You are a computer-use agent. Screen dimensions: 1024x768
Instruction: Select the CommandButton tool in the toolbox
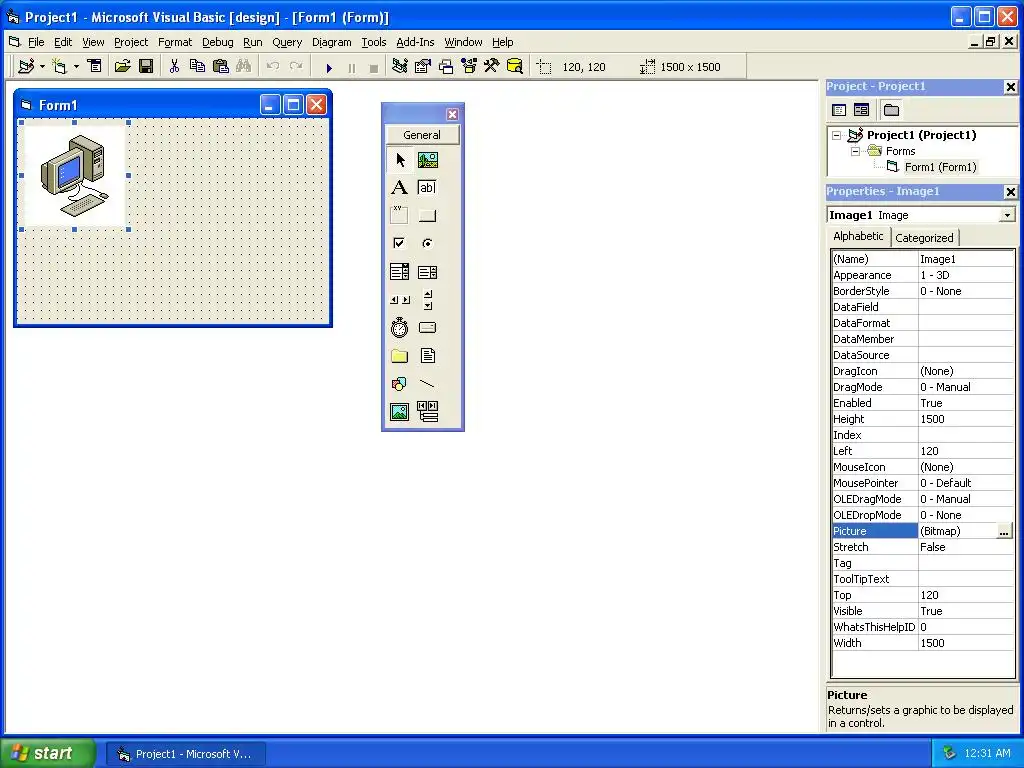coord(428,216)
